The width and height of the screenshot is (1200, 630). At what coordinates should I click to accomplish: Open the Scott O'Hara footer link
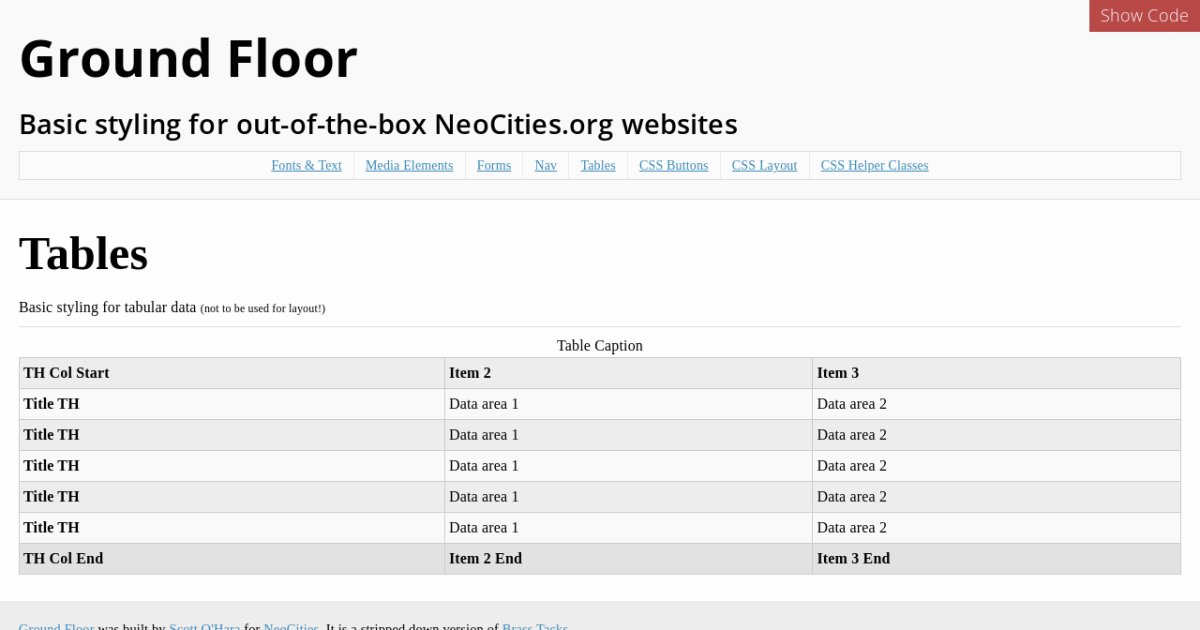tap(204, 626)
